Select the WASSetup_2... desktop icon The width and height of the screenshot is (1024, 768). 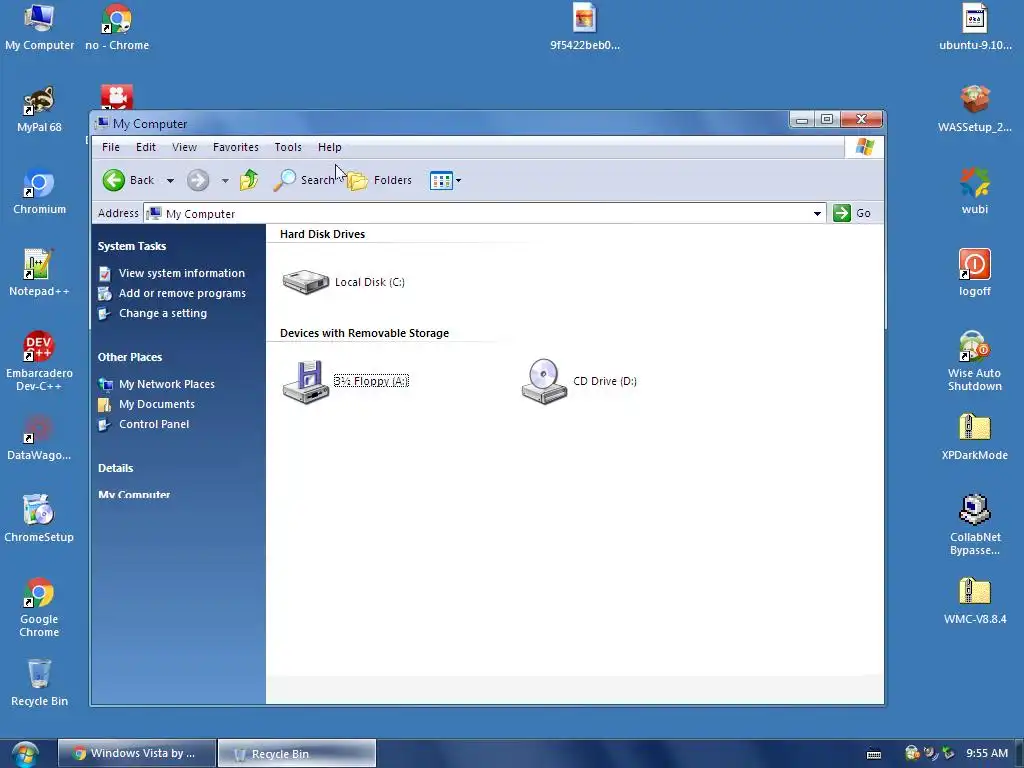[x=975, y=110]
